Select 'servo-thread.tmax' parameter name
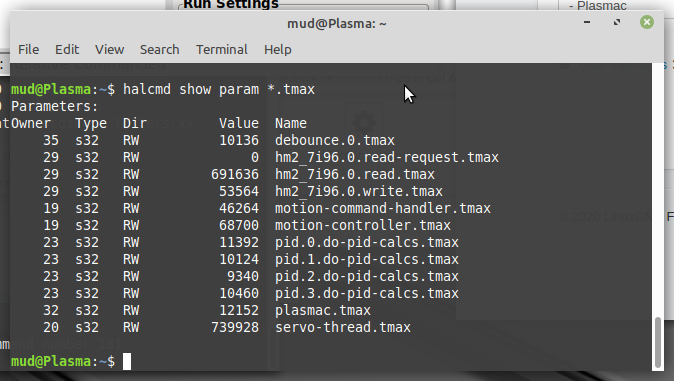Image resolution: width=674 pixels, height=381 pixels. pyautogui.click(x=343, y=328)
